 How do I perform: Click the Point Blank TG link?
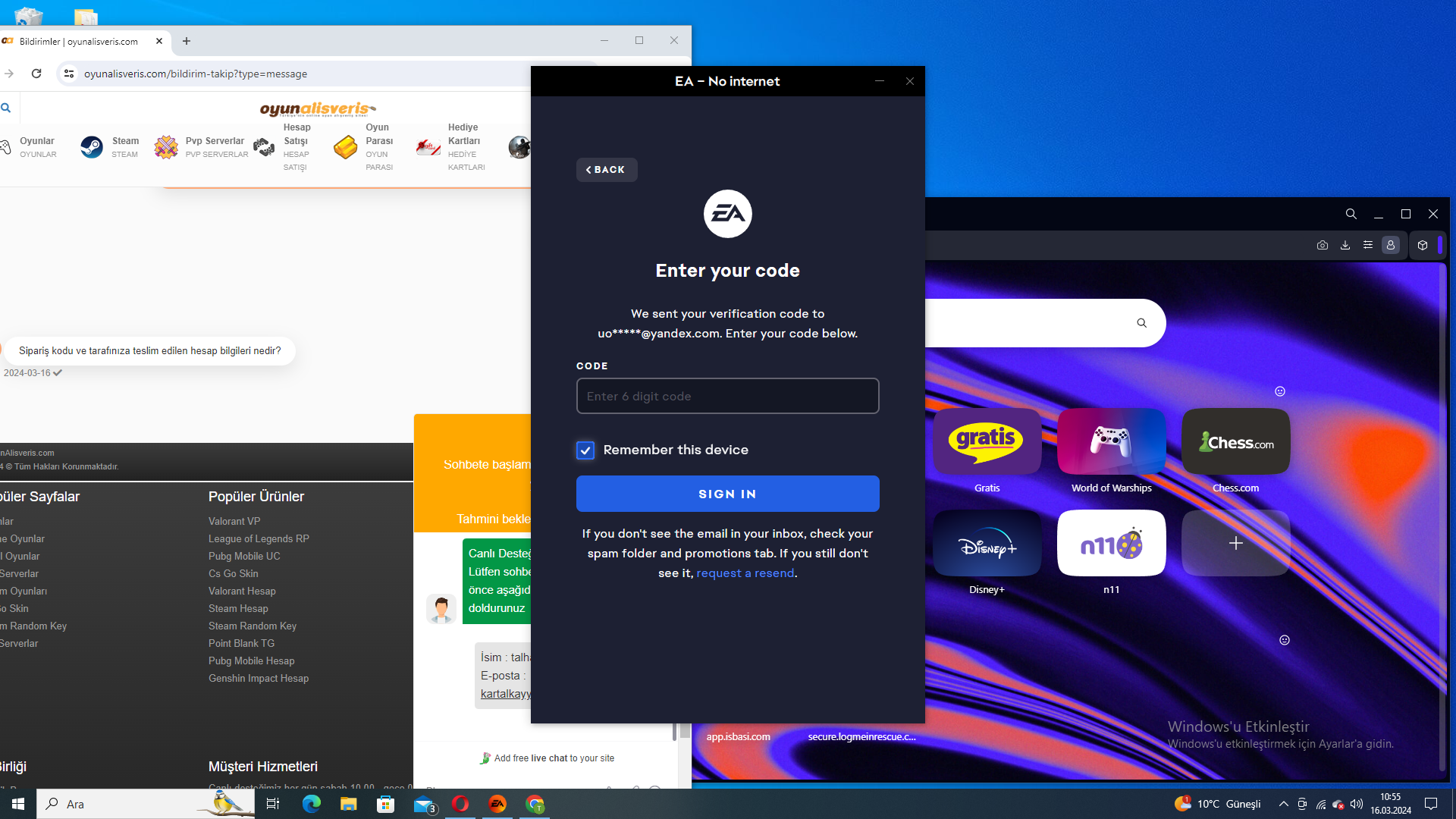tap(241, 643)
